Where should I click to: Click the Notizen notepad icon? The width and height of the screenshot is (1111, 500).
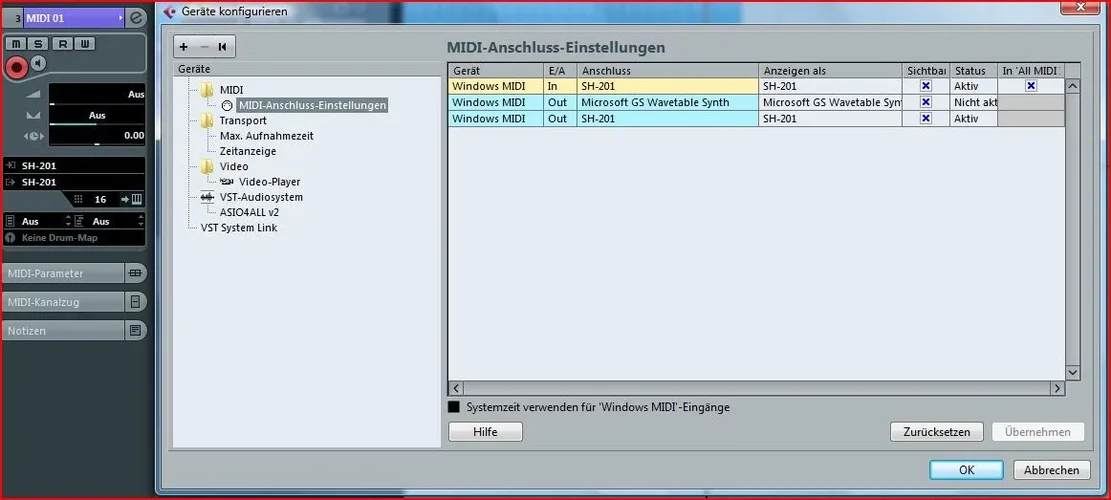pyautogui.click(x=135, y=331)
